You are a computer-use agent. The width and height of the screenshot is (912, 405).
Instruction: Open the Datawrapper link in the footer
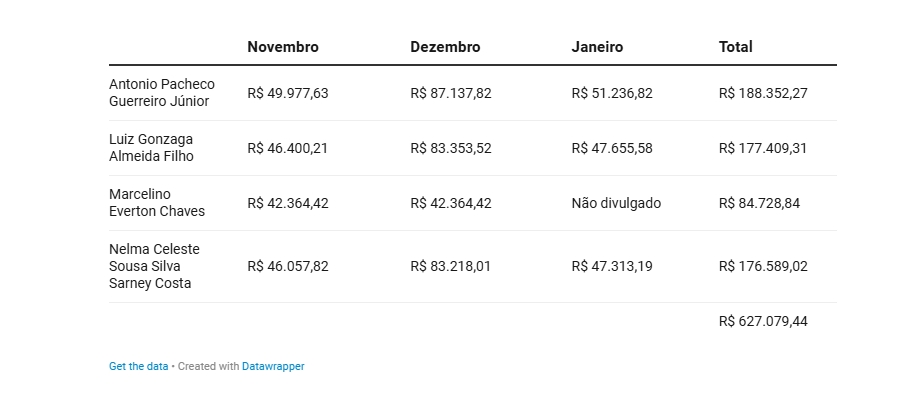coord(273,367)
